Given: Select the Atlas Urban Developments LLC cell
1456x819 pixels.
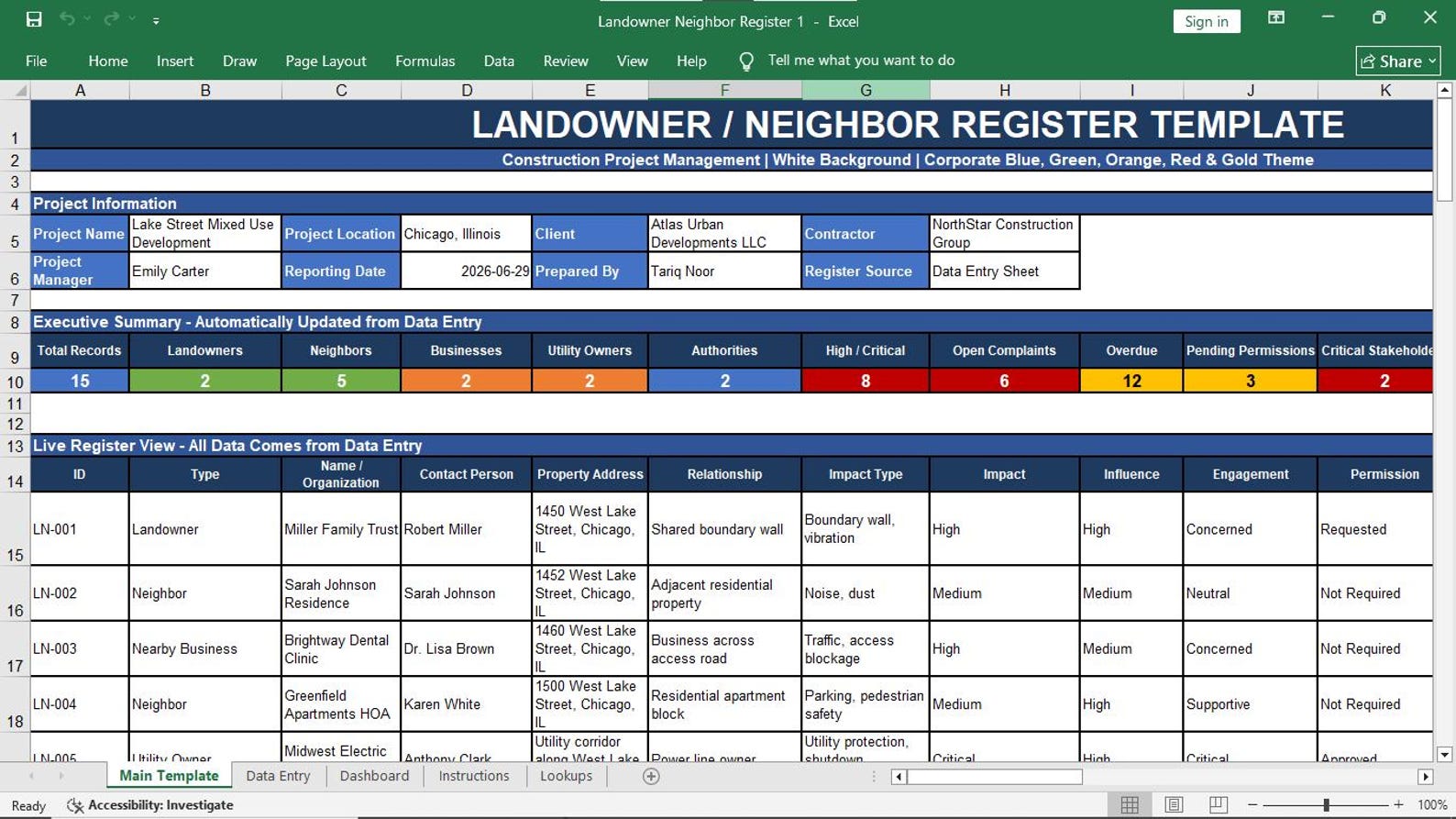Looking at the screenshot, I should point(724,234).
